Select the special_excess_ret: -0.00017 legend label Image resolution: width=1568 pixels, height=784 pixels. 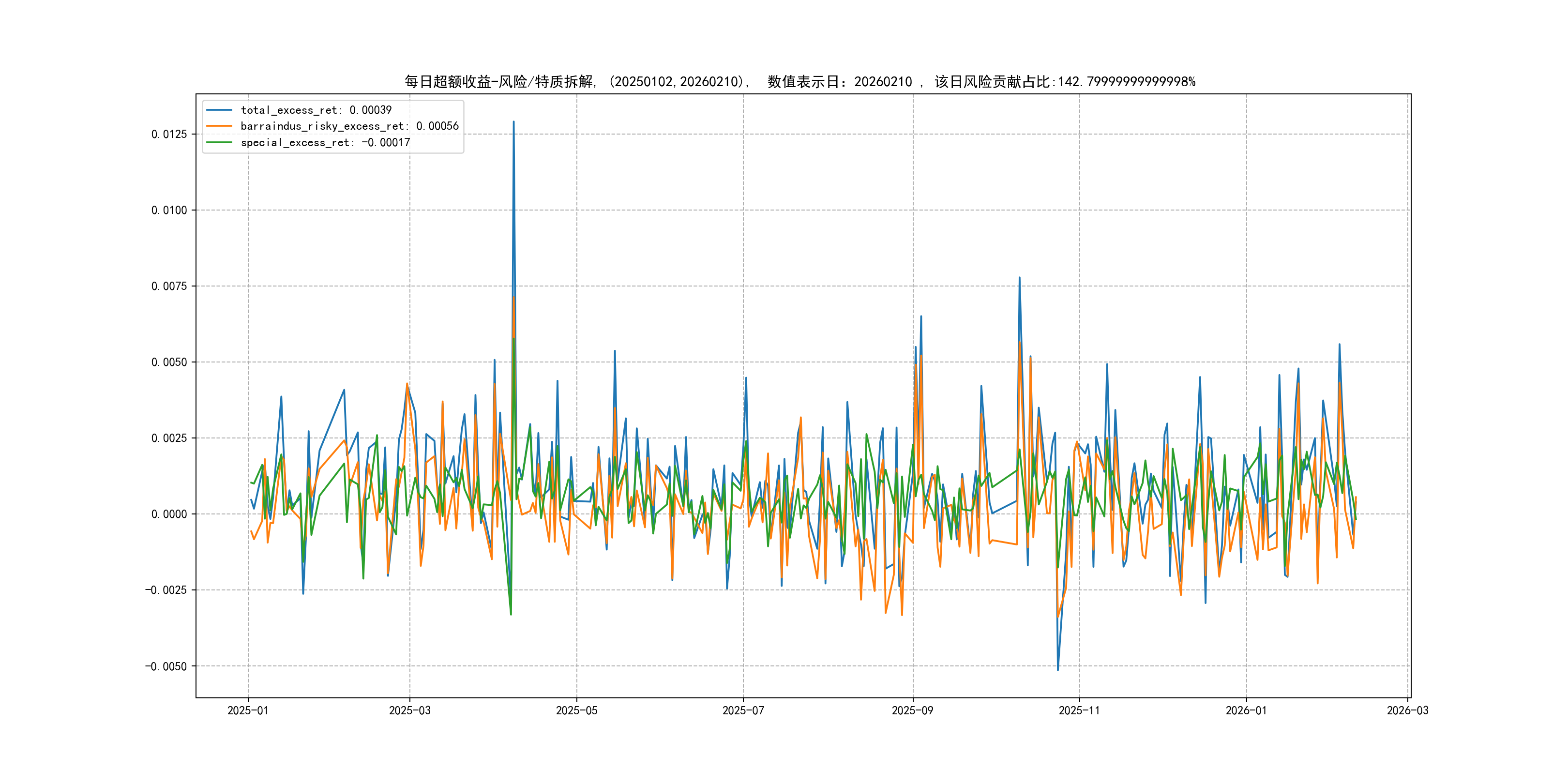point(325,142)
